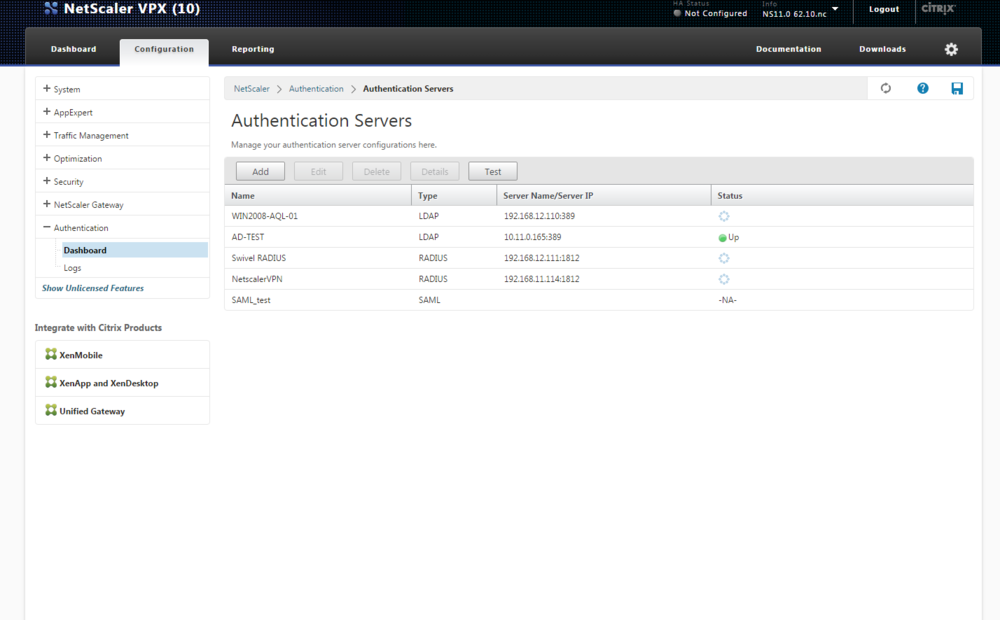Expand the System tree section
The width and height of the screenshot is (1000, 620).
44,89
